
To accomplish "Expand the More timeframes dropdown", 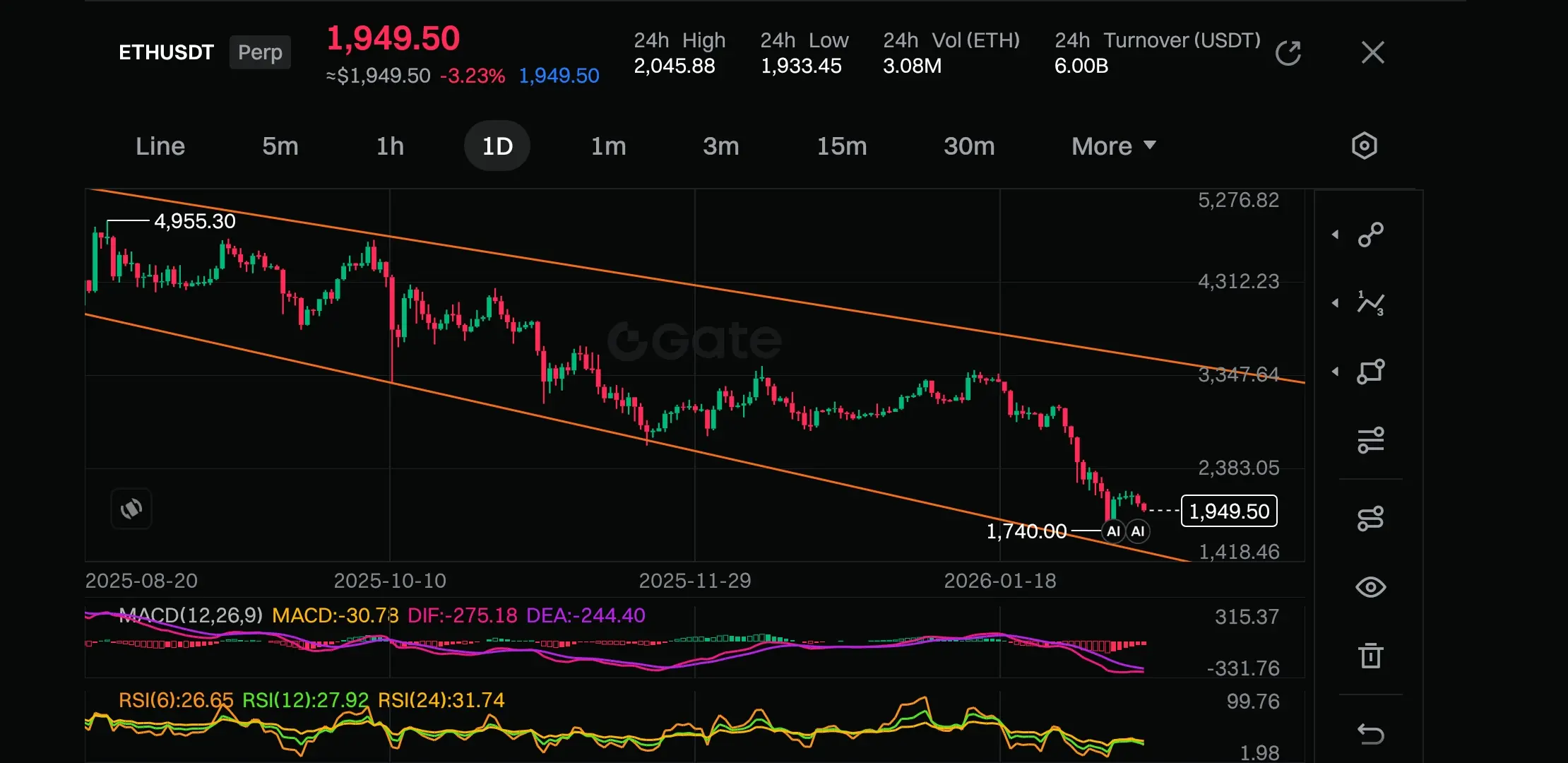I will (1113, 146).
